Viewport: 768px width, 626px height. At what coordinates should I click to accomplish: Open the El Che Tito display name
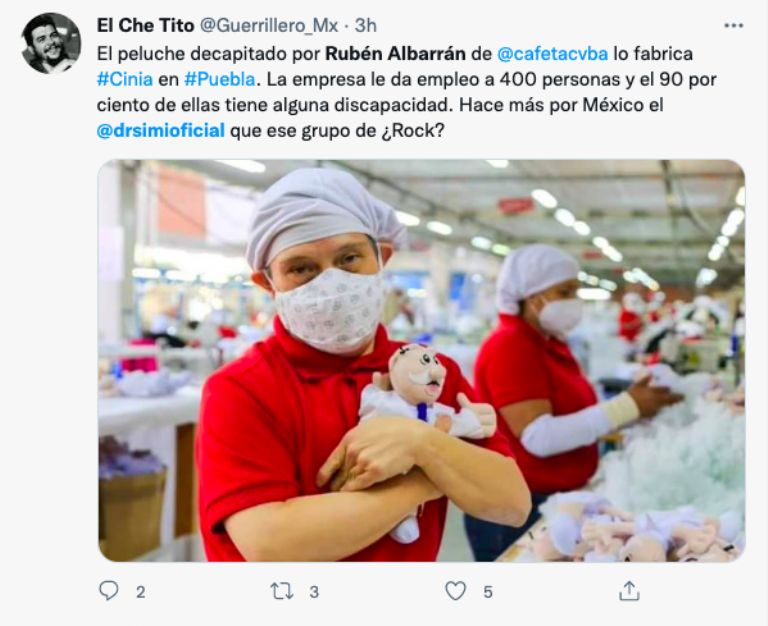[145, 25]
